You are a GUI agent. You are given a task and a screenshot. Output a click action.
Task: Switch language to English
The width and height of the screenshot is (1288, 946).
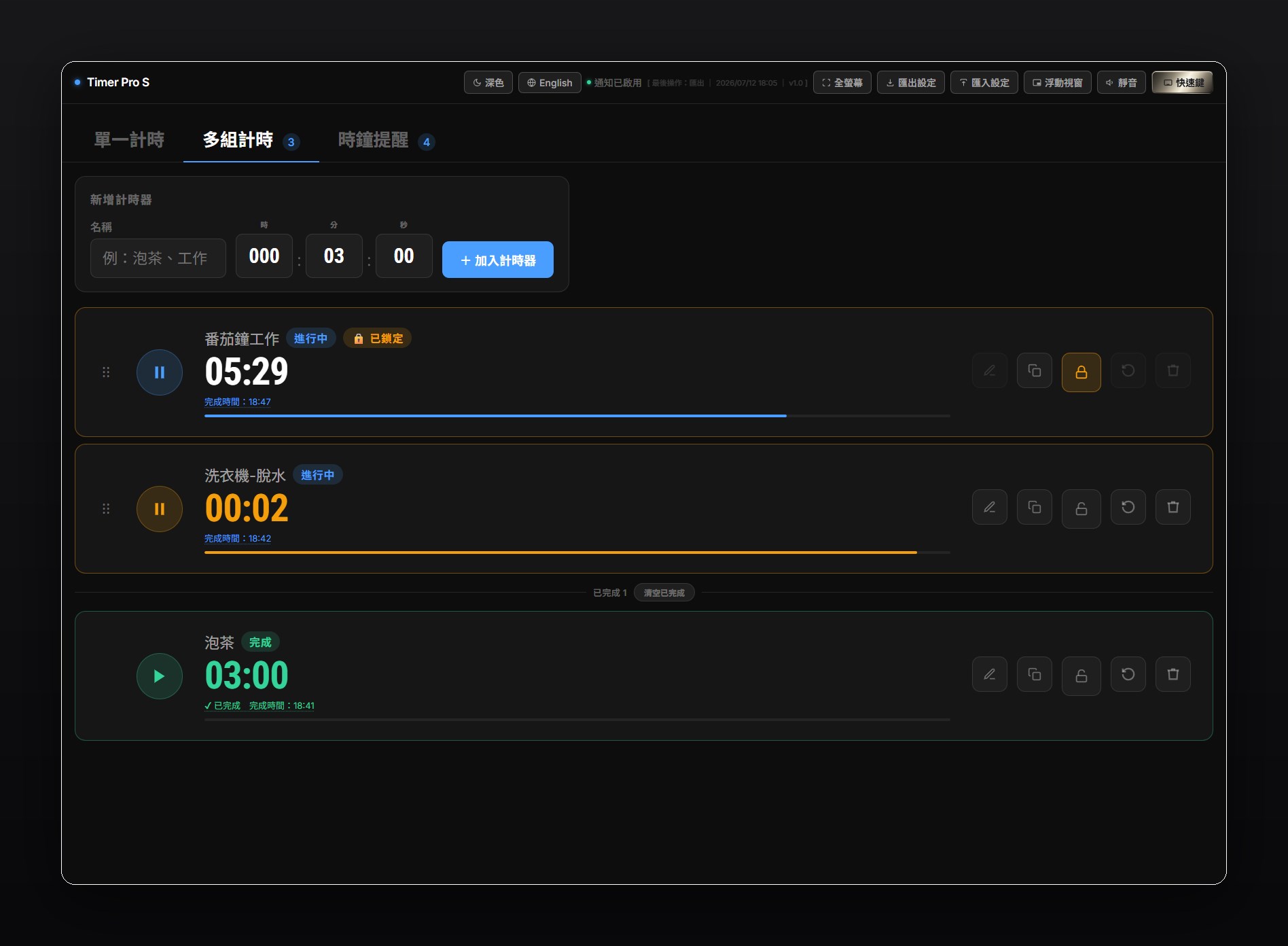click(x=550, y=82)
